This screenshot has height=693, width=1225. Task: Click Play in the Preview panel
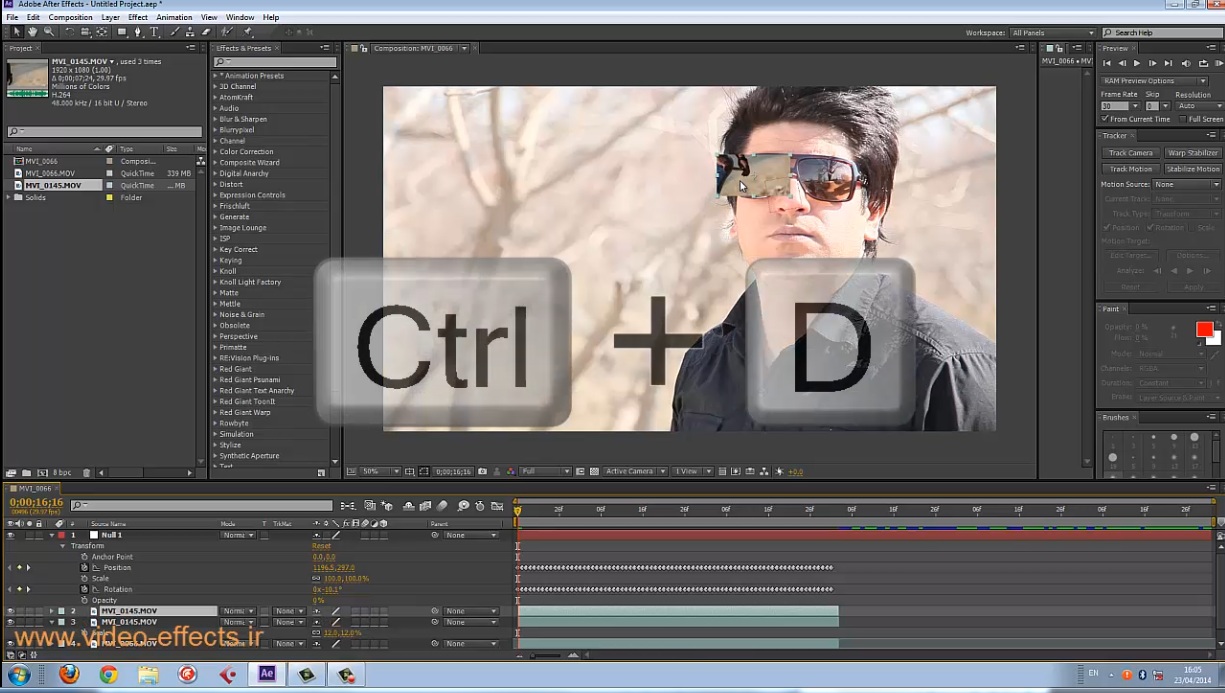pos(1137,63)
